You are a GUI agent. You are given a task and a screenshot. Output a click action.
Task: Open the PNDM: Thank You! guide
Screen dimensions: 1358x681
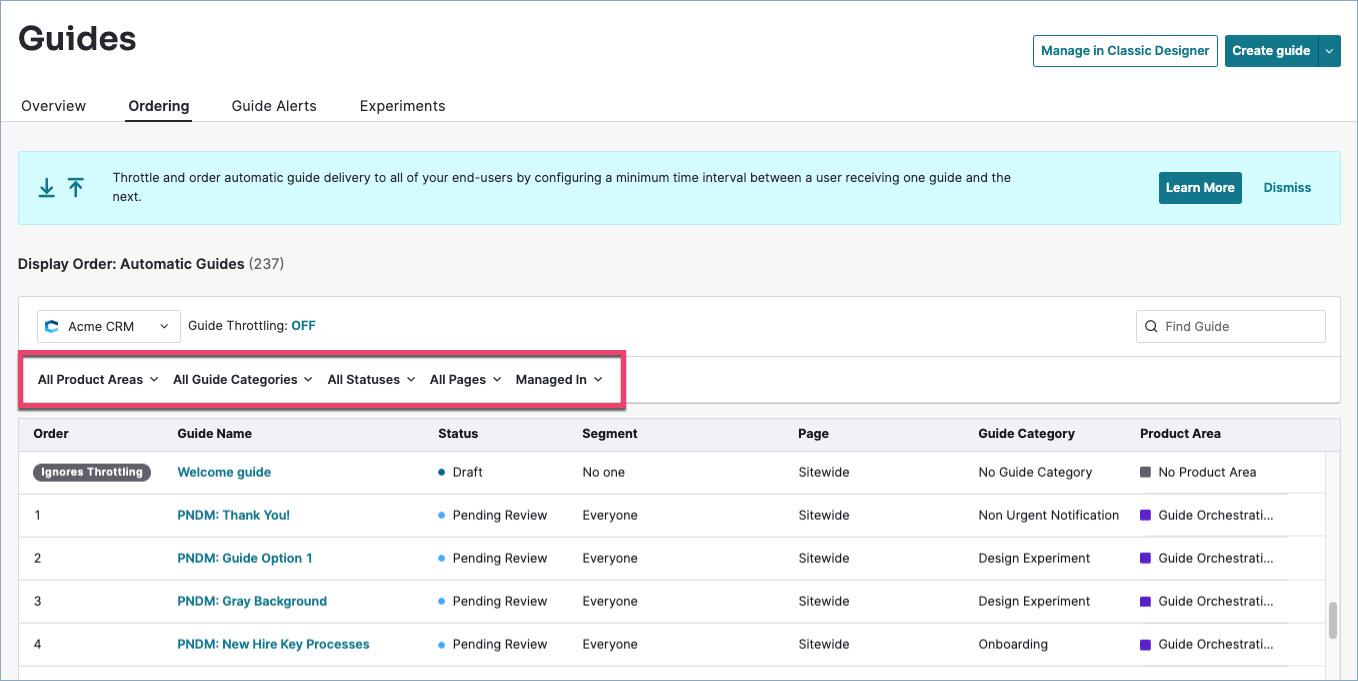point(234,515)
